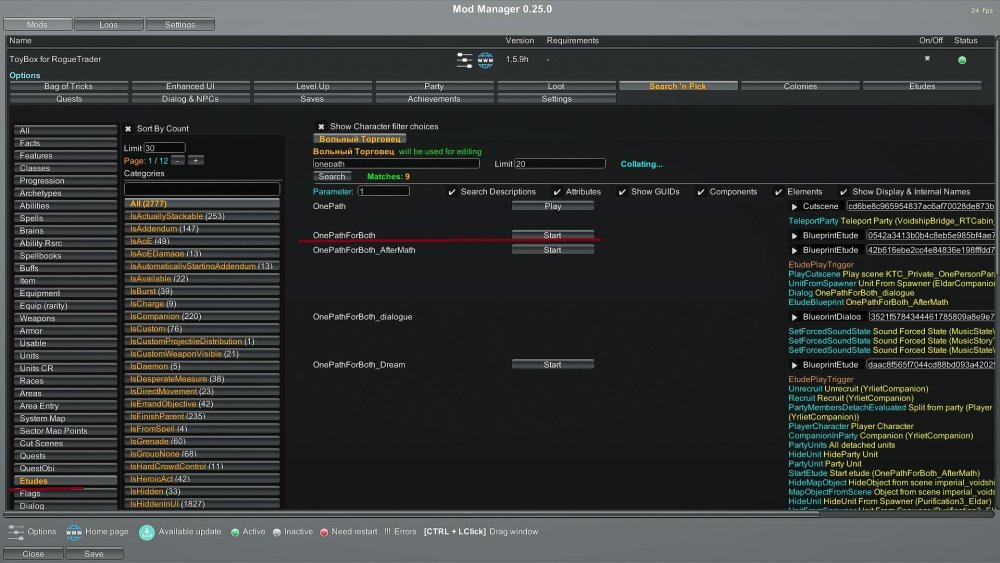This screenshot has height=563, width=1000.
Task: Go to next categories page with plus
Action: pos(195,160)
